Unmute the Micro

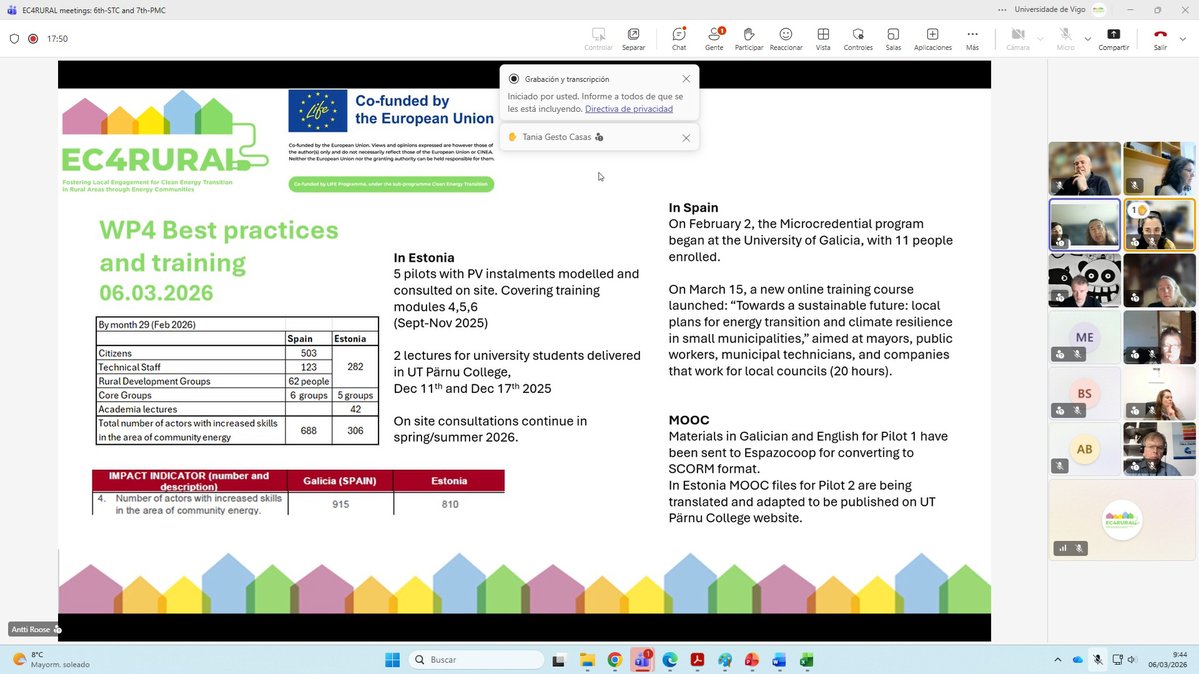[x=1064, y=34]
